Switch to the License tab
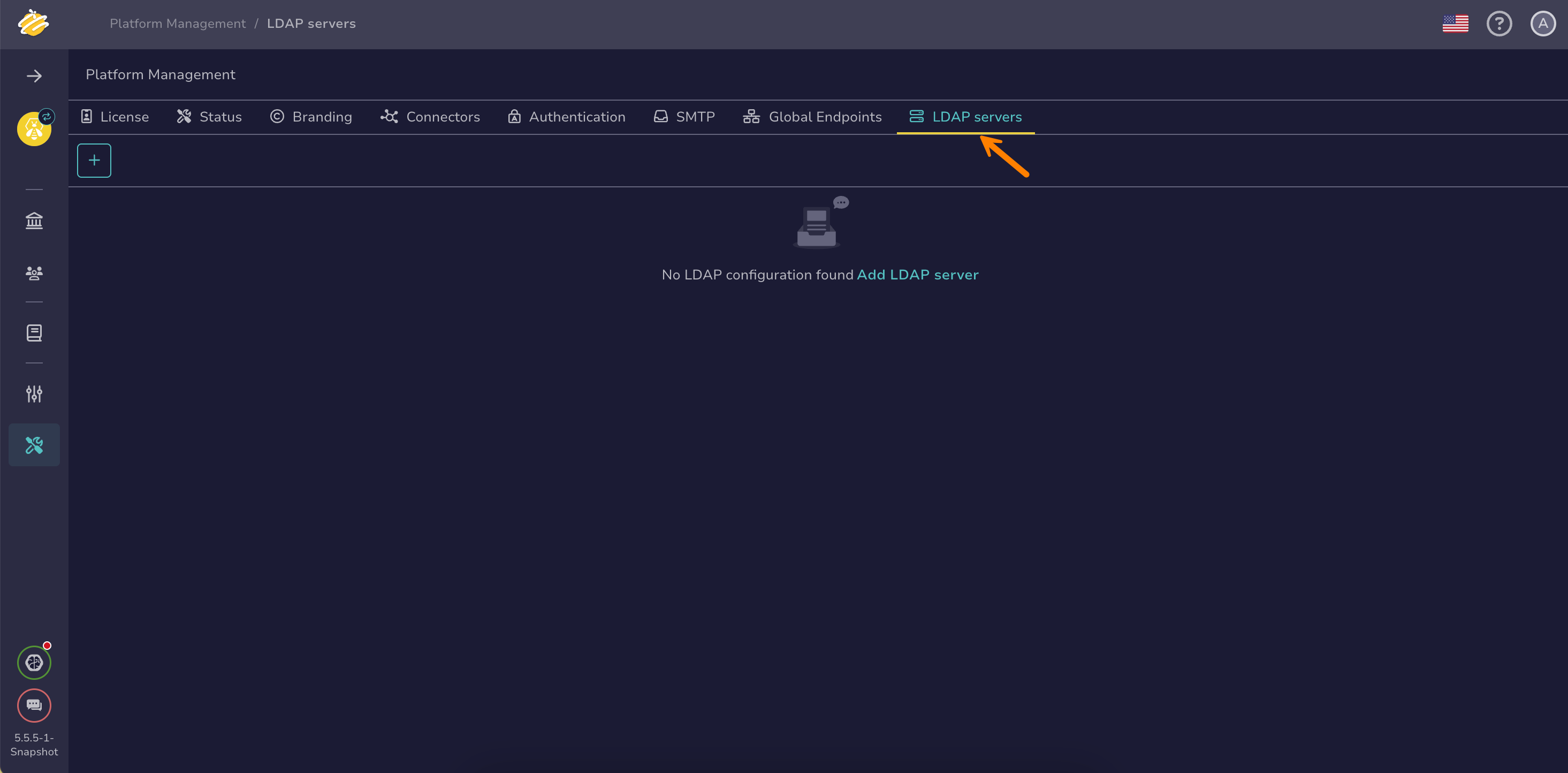1568x773 pixels. (x=115, y=117)
